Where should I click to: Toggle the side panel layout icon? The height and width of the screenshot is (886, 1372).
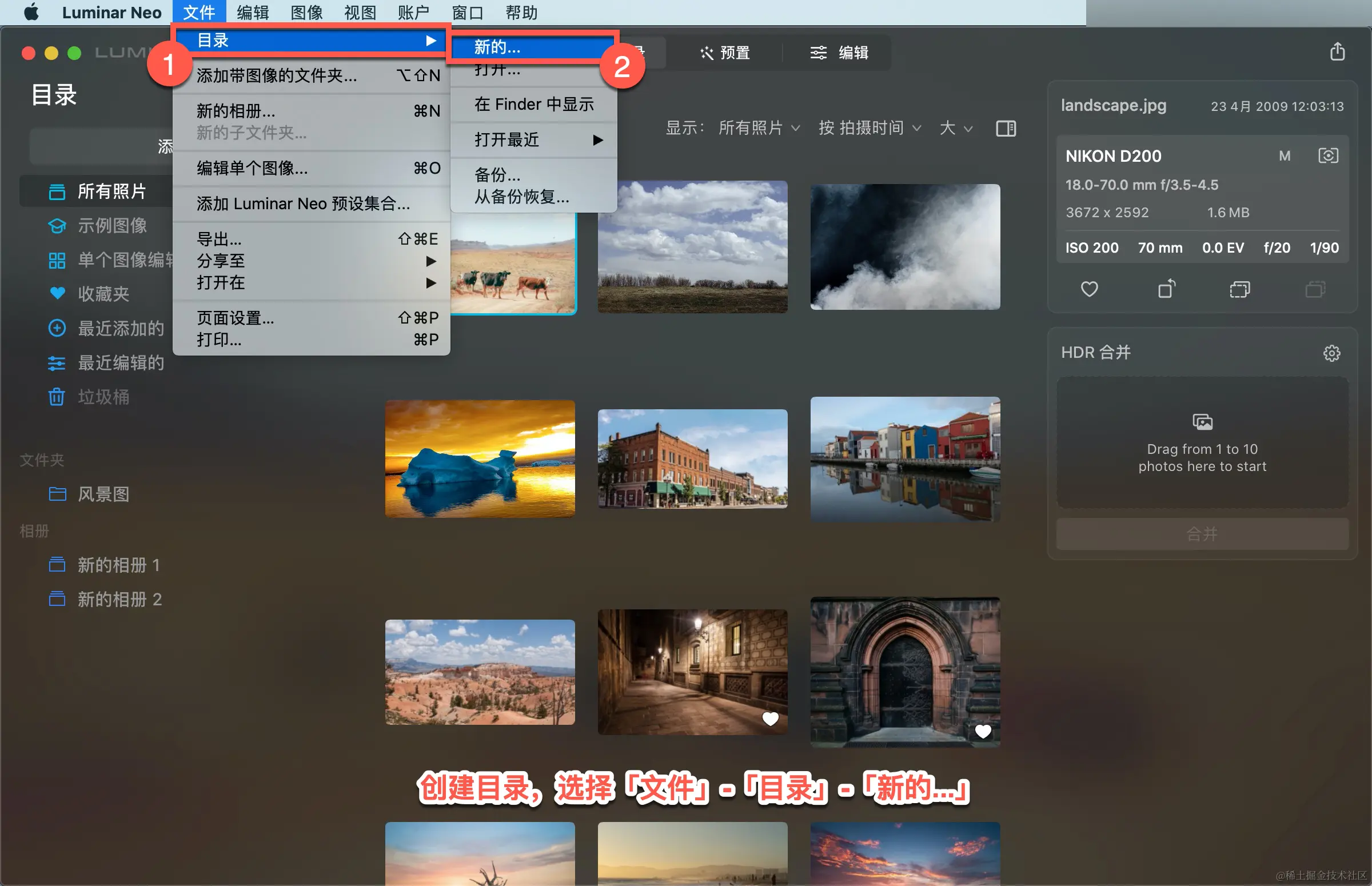[1006, 127]
